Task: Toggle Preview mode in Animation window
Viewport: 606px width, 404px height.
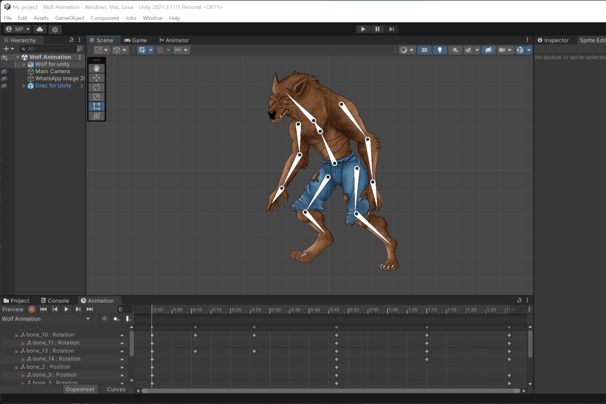Action: [13, 309]
